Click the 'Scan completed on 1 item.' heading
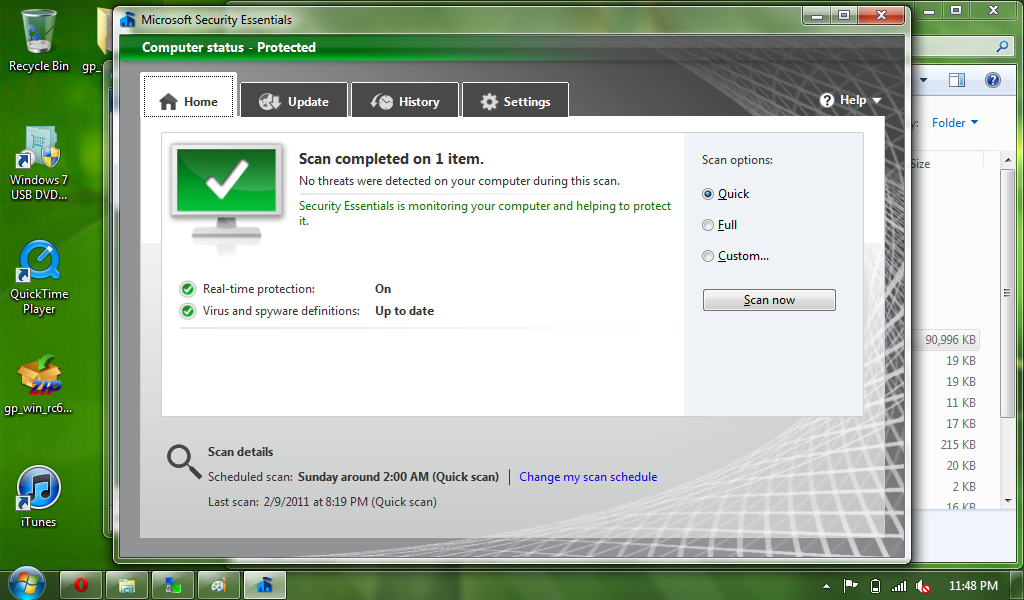 [391, 159]
